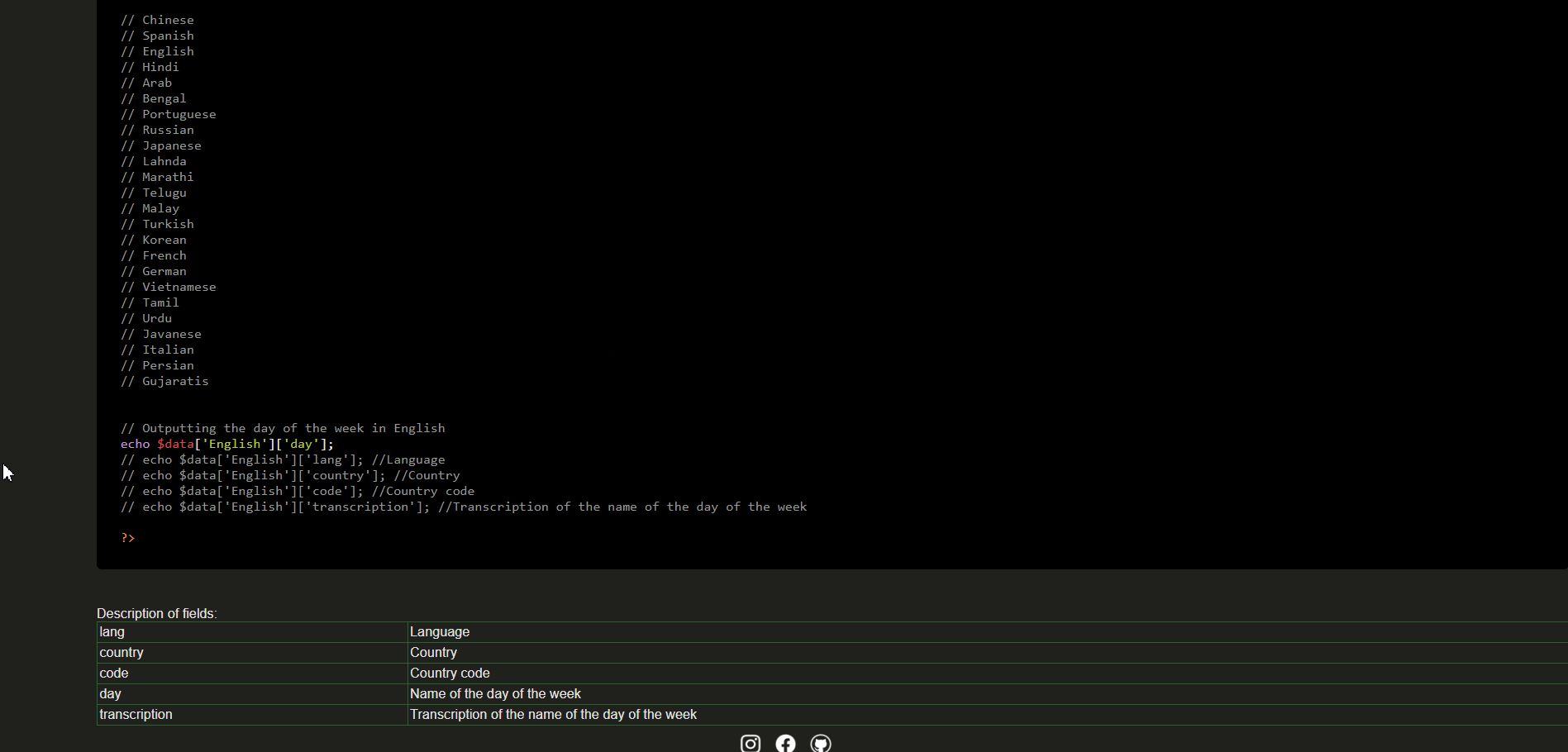The width and height of the screenshot is (1568, 752).
Task: Click the '// Chinese' comment line
Action: coord(157,20)
